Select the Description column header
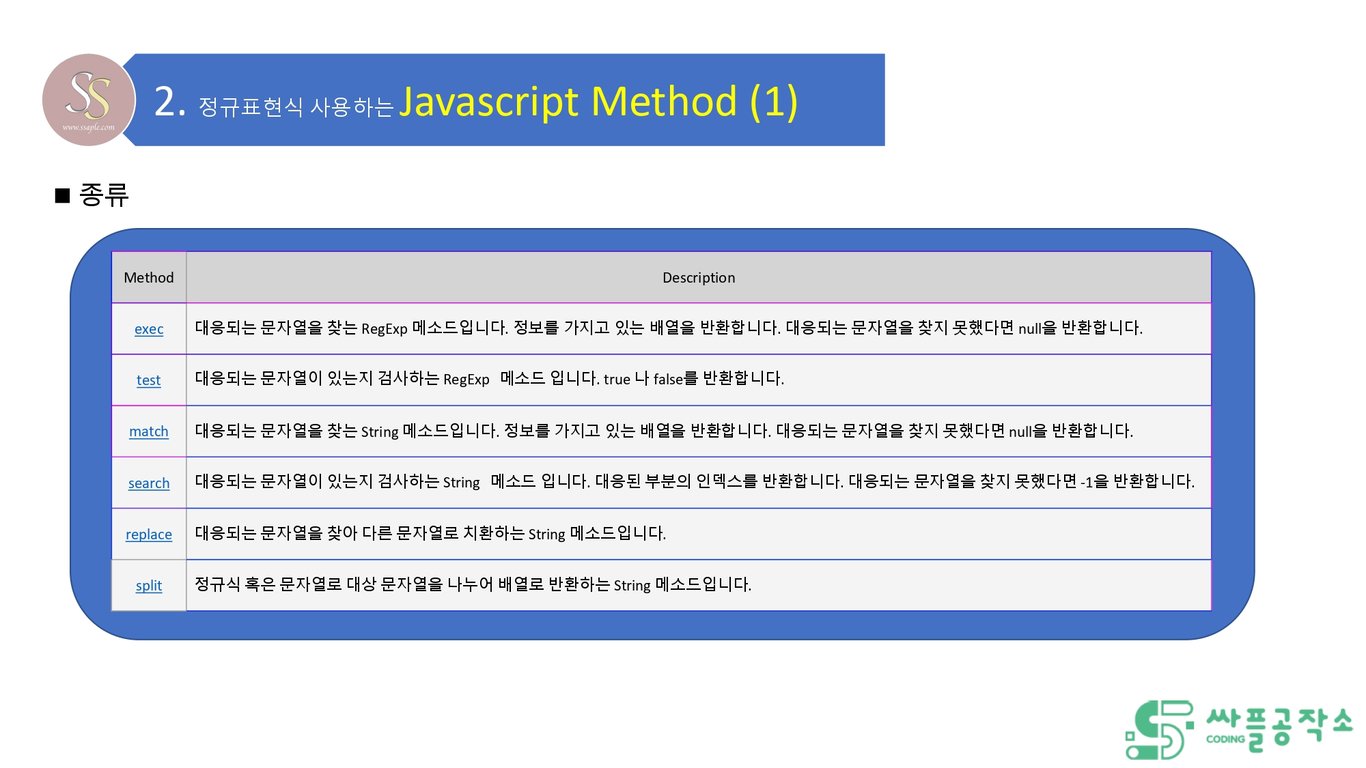Image resolution: width=1366 pixels, height=768 pixels. pyautogui.click(x=698, y=277)
